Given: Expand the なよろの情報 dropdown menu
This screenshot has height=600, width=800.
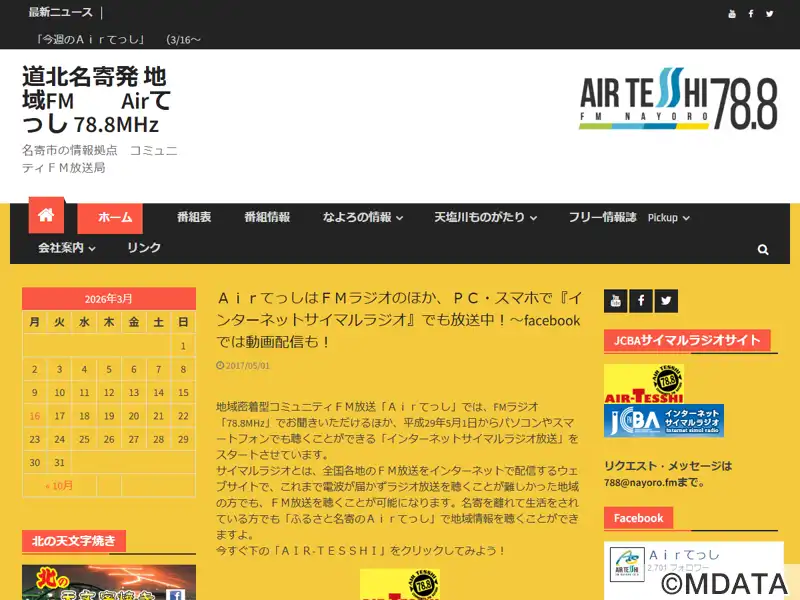Looking at the screenshot, I should 363,217.
